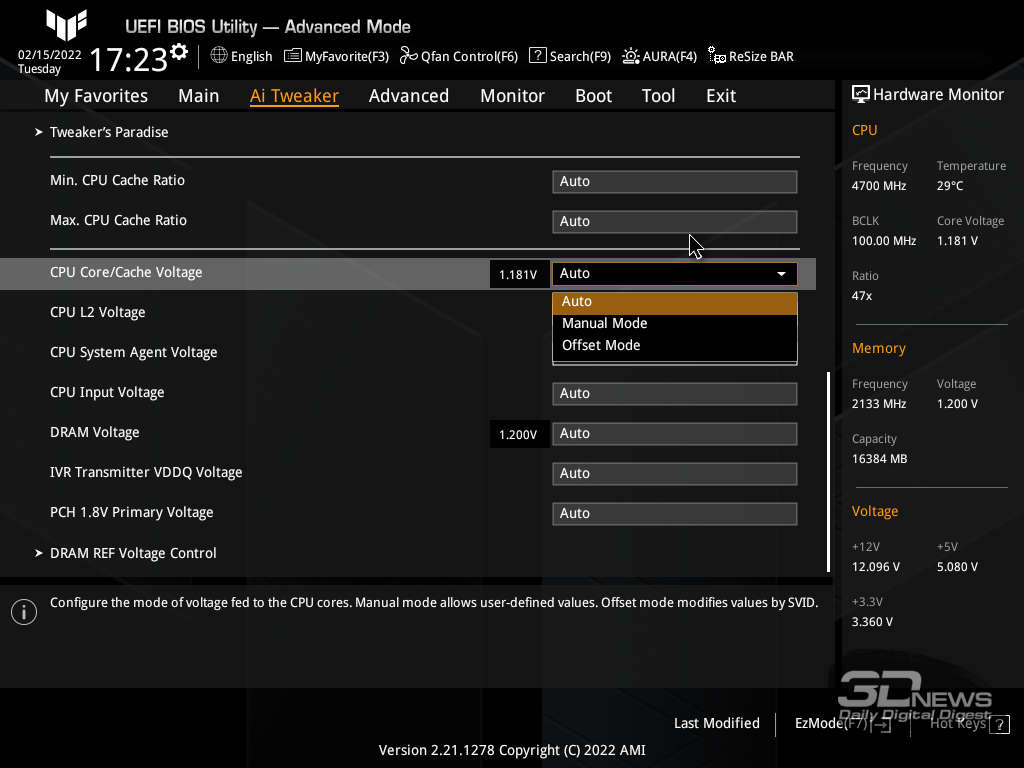Open CPU Input Voltage Auto field
Viewport: 1024px width, 768px height.
coord(675,394)
